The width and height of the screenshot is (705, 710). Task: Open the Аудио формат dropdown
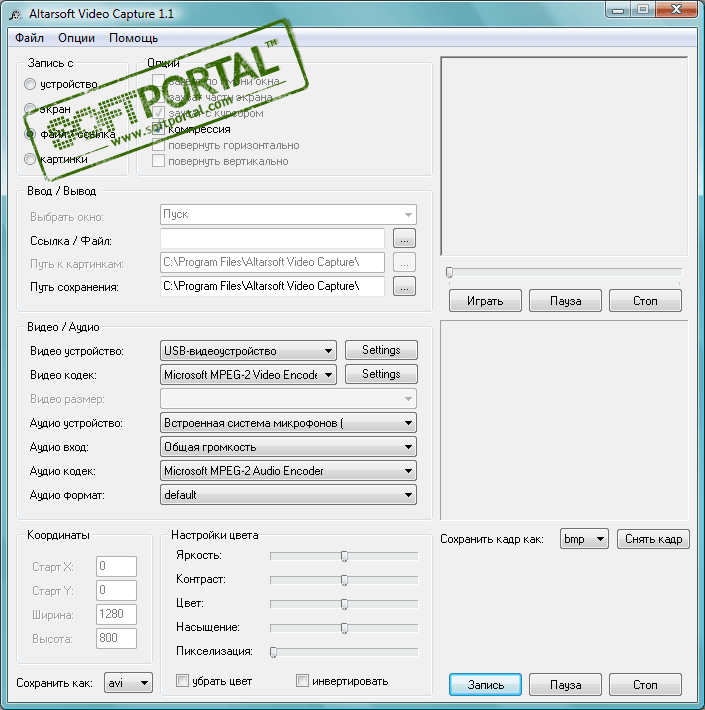coord(288,494)
